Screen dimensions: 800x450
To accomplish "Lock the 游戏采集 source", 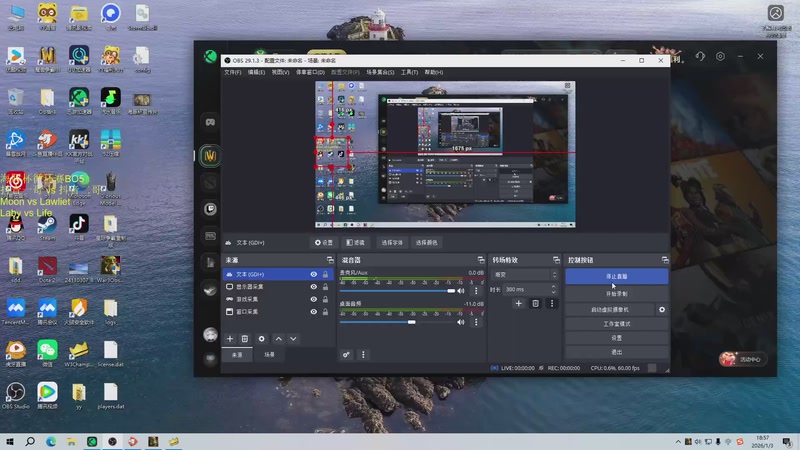I will 326,299.
